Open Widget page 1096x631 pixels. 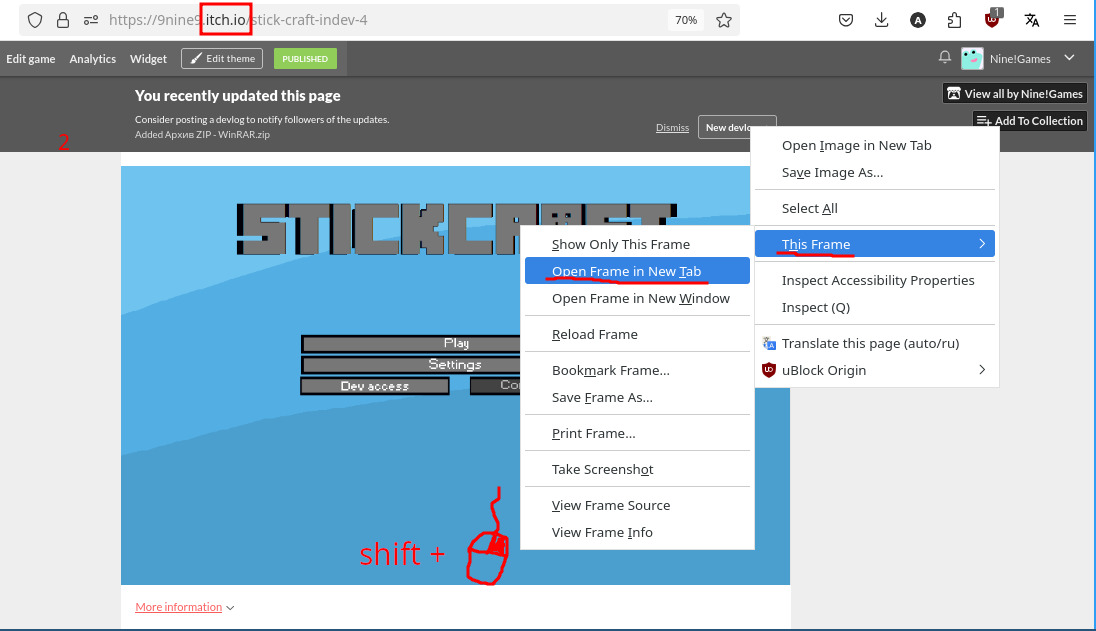click(148, 59)
